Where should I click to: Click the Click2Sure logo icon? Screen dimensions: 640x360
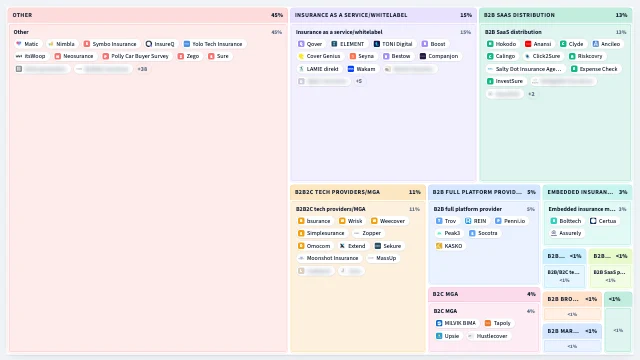click(527, 56)
